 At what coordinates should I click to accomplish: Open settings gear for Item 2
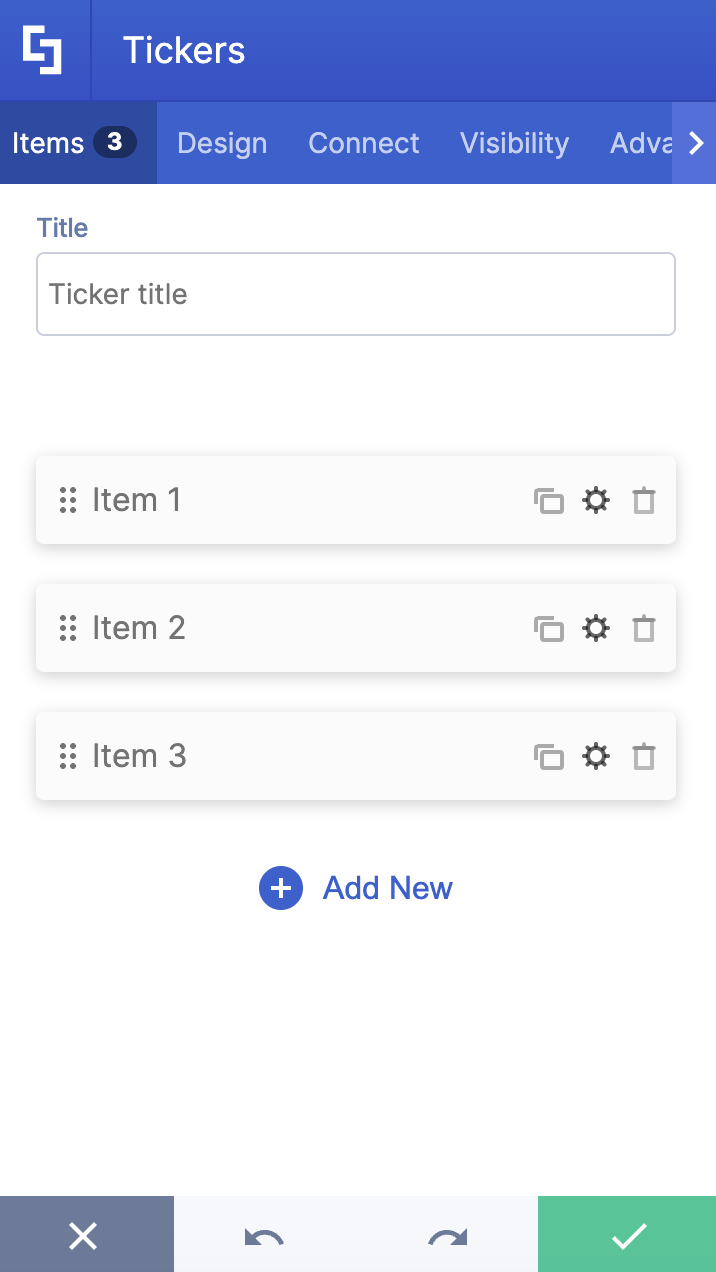596,628
